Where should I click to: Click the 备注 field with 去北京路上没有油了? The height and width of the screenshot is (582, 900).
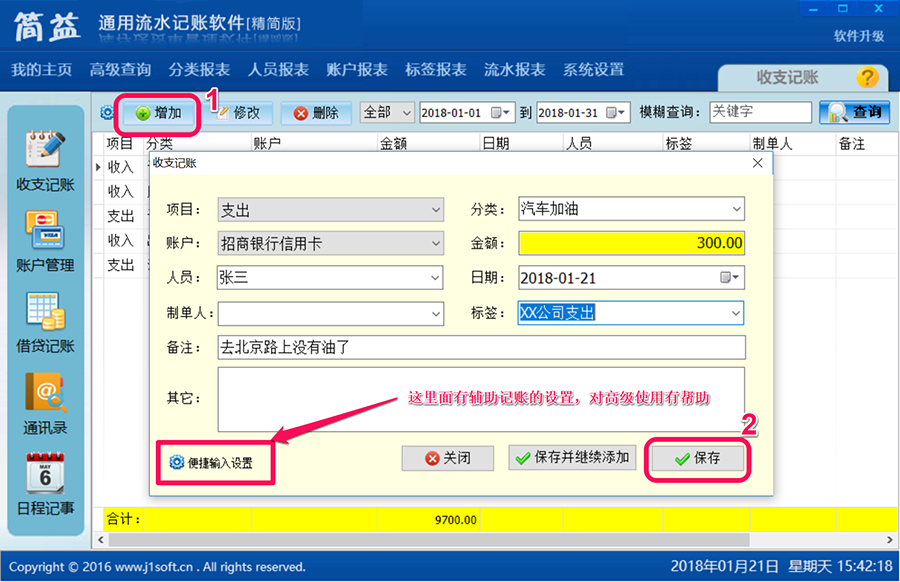click(x=482, y=347)
